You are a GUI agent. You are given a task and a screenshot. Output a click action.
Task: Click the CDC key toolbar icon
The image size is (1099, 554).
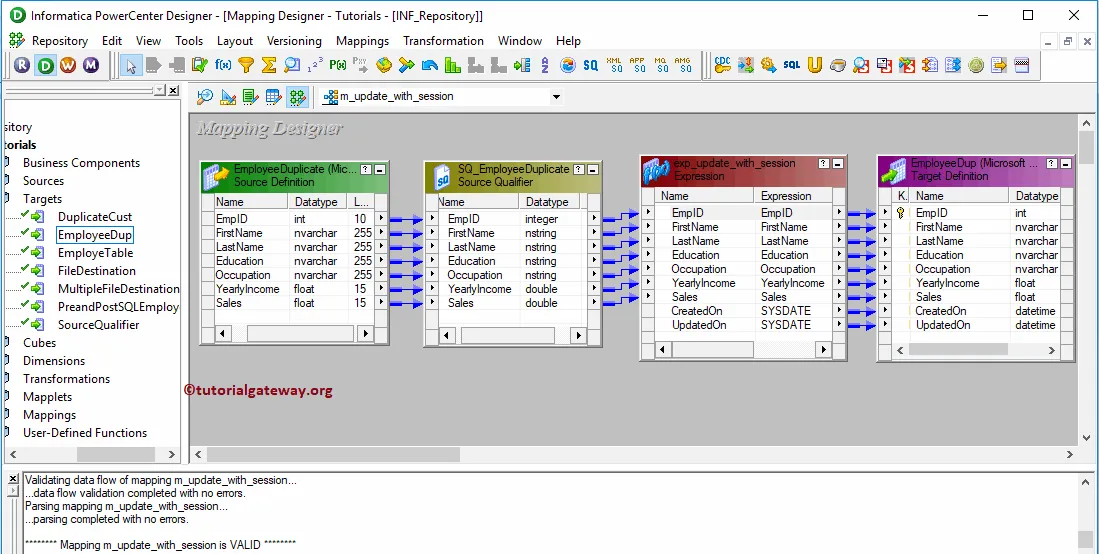(723, 66)
